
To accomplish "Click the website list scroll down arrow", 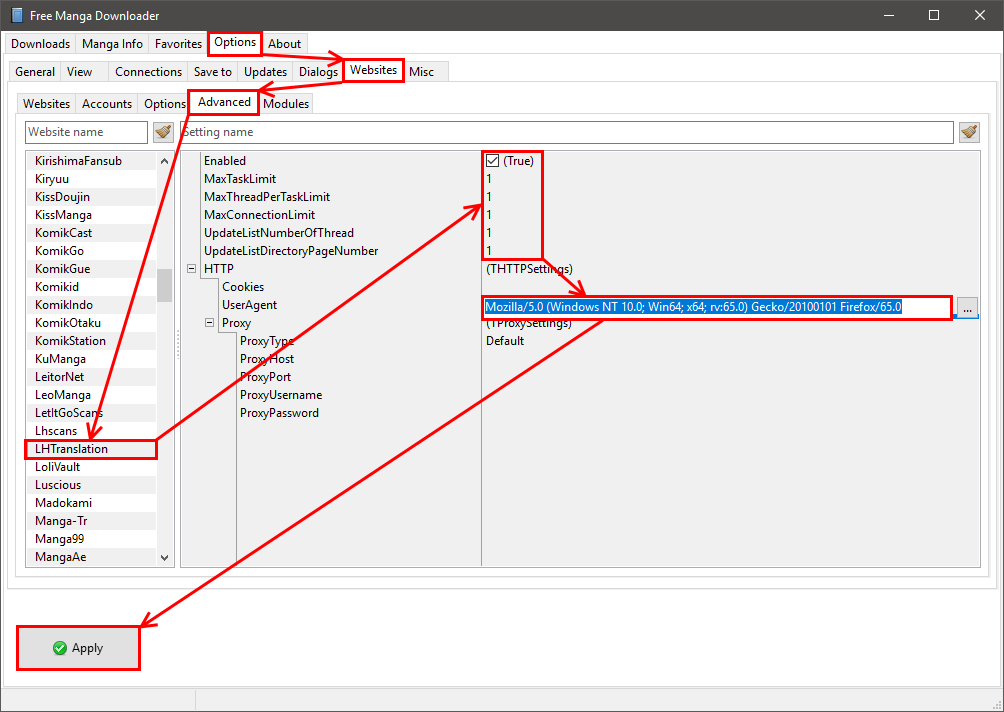I will [x=165, y=558].
